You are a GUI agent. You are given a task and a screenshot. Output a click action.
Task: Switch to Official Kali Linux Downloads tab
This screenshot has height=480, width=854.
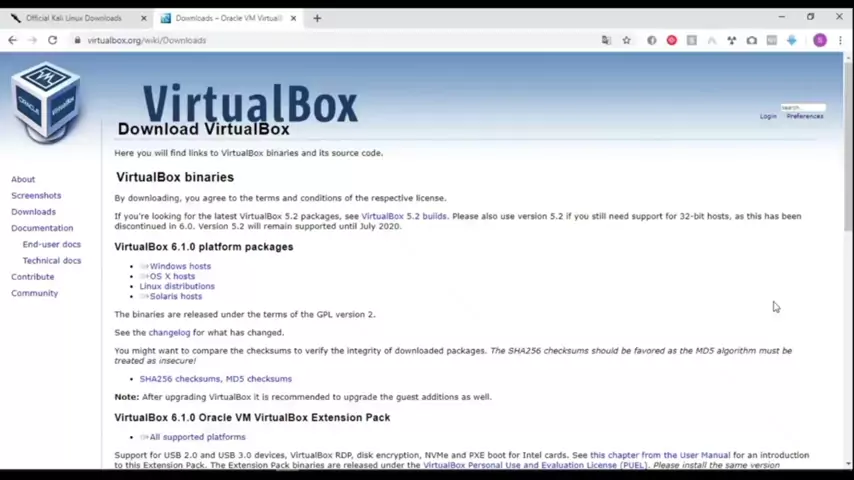[x=73, y=18]
